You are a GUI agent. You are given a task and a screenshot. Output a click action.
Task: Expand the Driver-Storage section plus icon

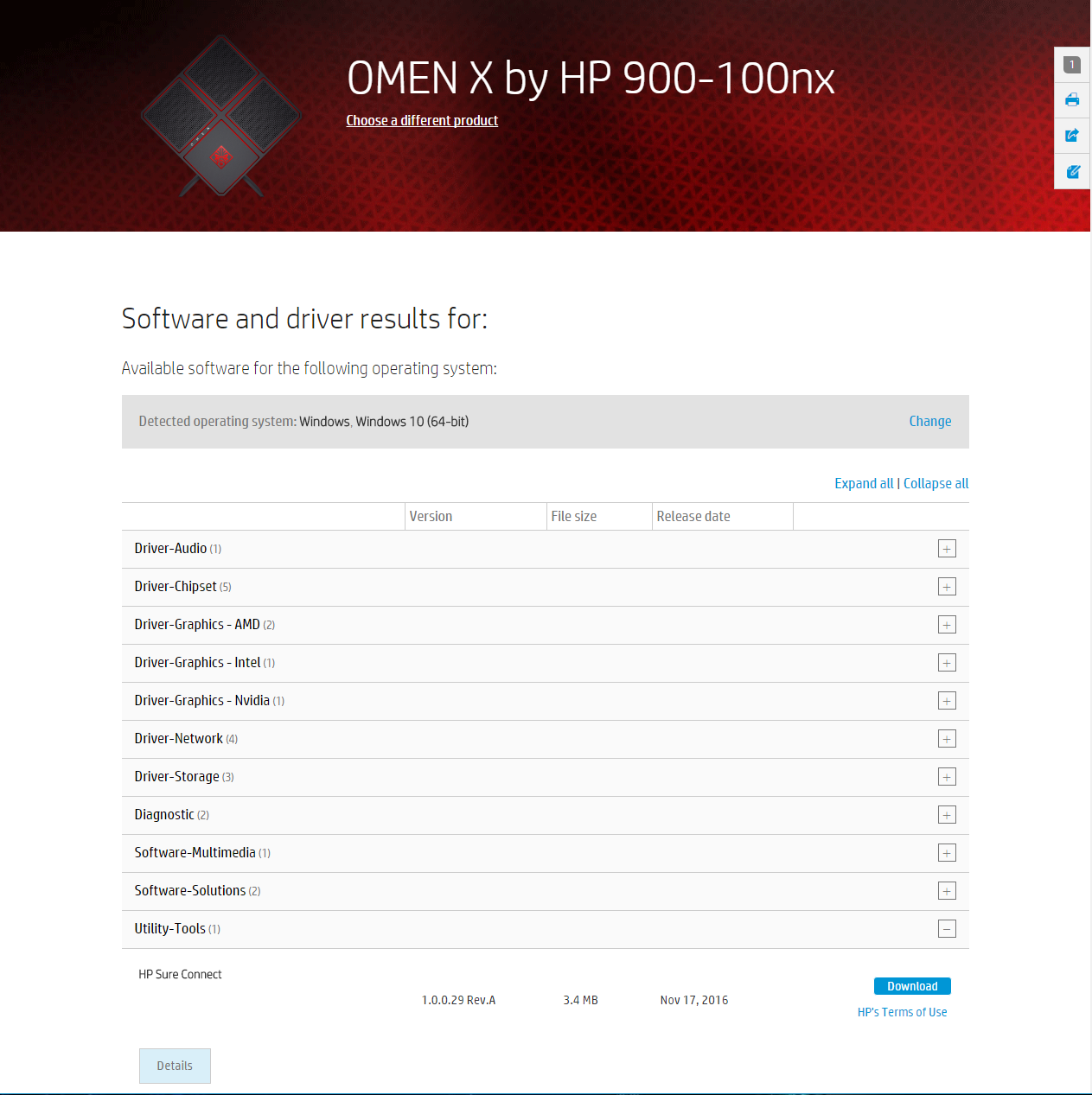coord(947,777)
